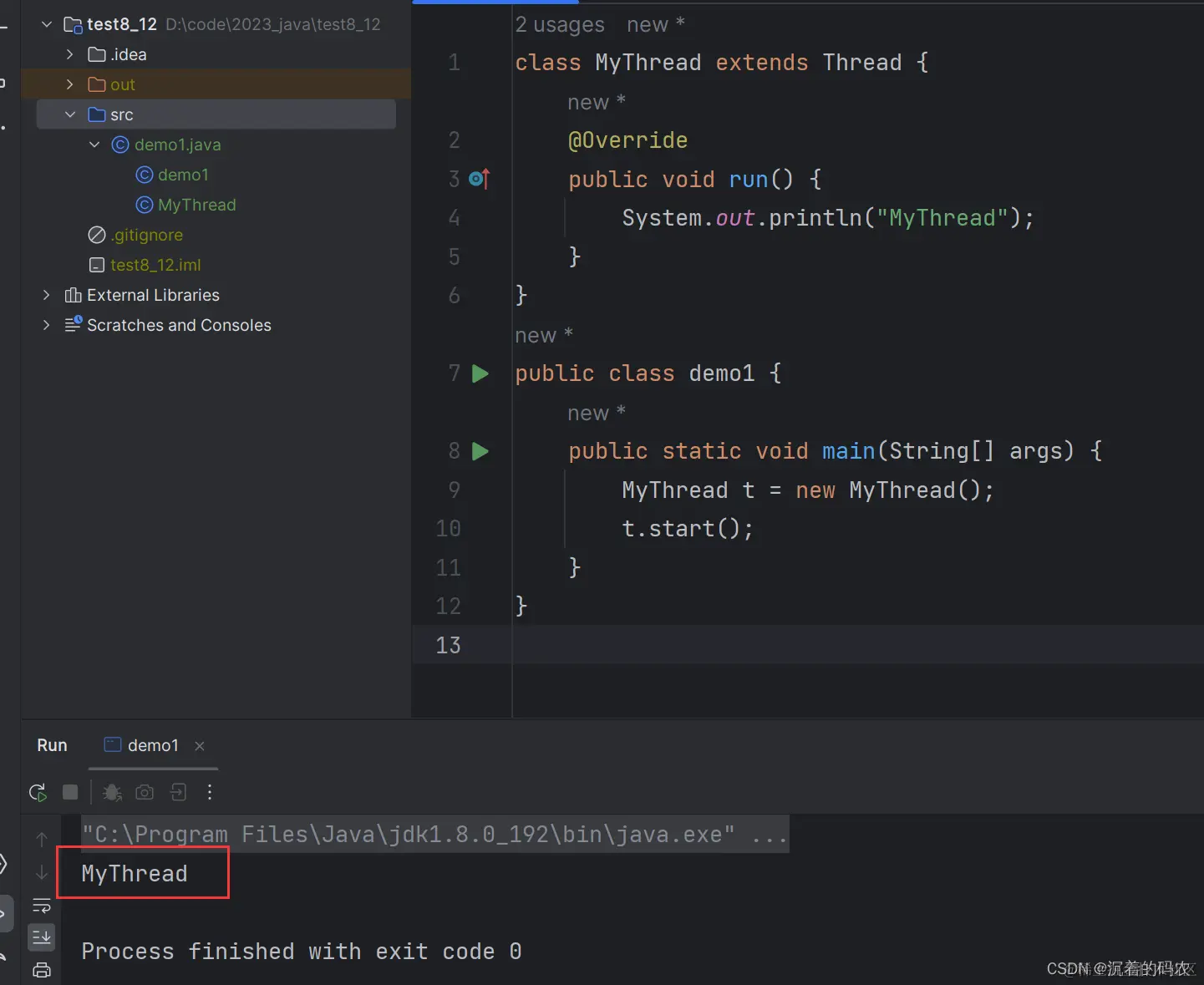The height and width of the screenshot is (985, 1204).
Task: Click the demo1 class icon in tree
Action: point(145,175)
